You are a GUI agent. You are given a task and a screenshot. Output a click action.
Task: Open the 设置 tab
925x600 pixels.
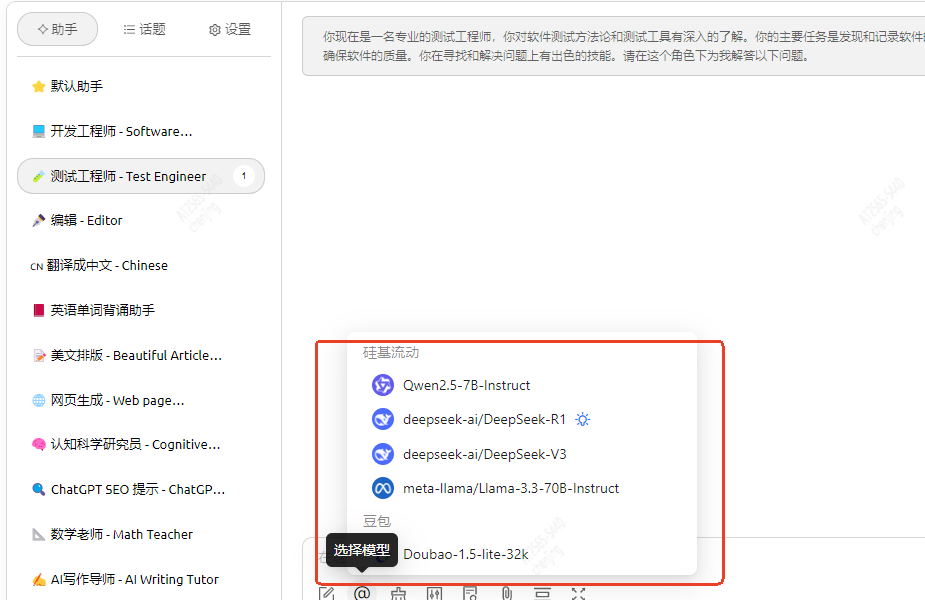coord(229,29)
